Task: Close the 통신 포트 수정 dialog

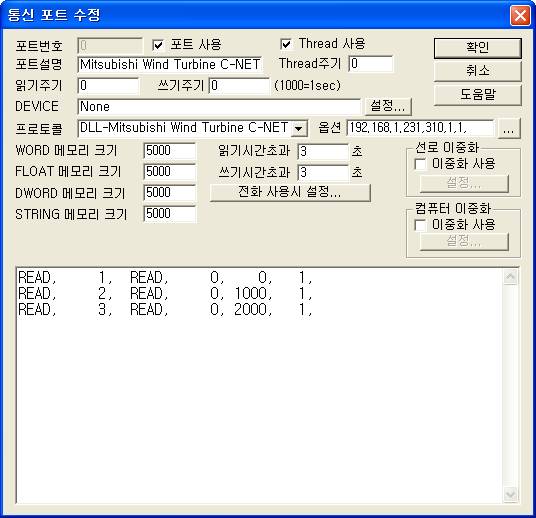Action: pyautogui.click(x=520, y=15)
